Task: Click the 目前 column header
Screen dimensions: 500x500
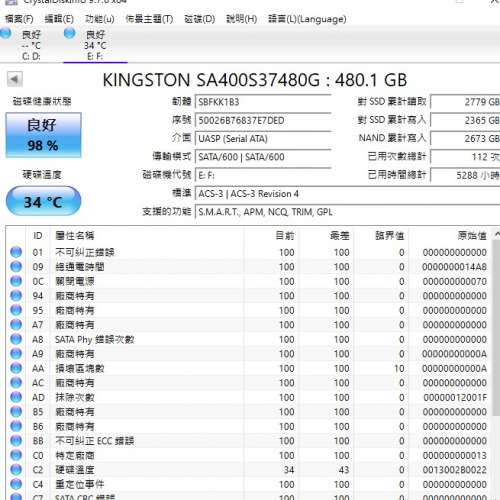Action: (271, 236)
